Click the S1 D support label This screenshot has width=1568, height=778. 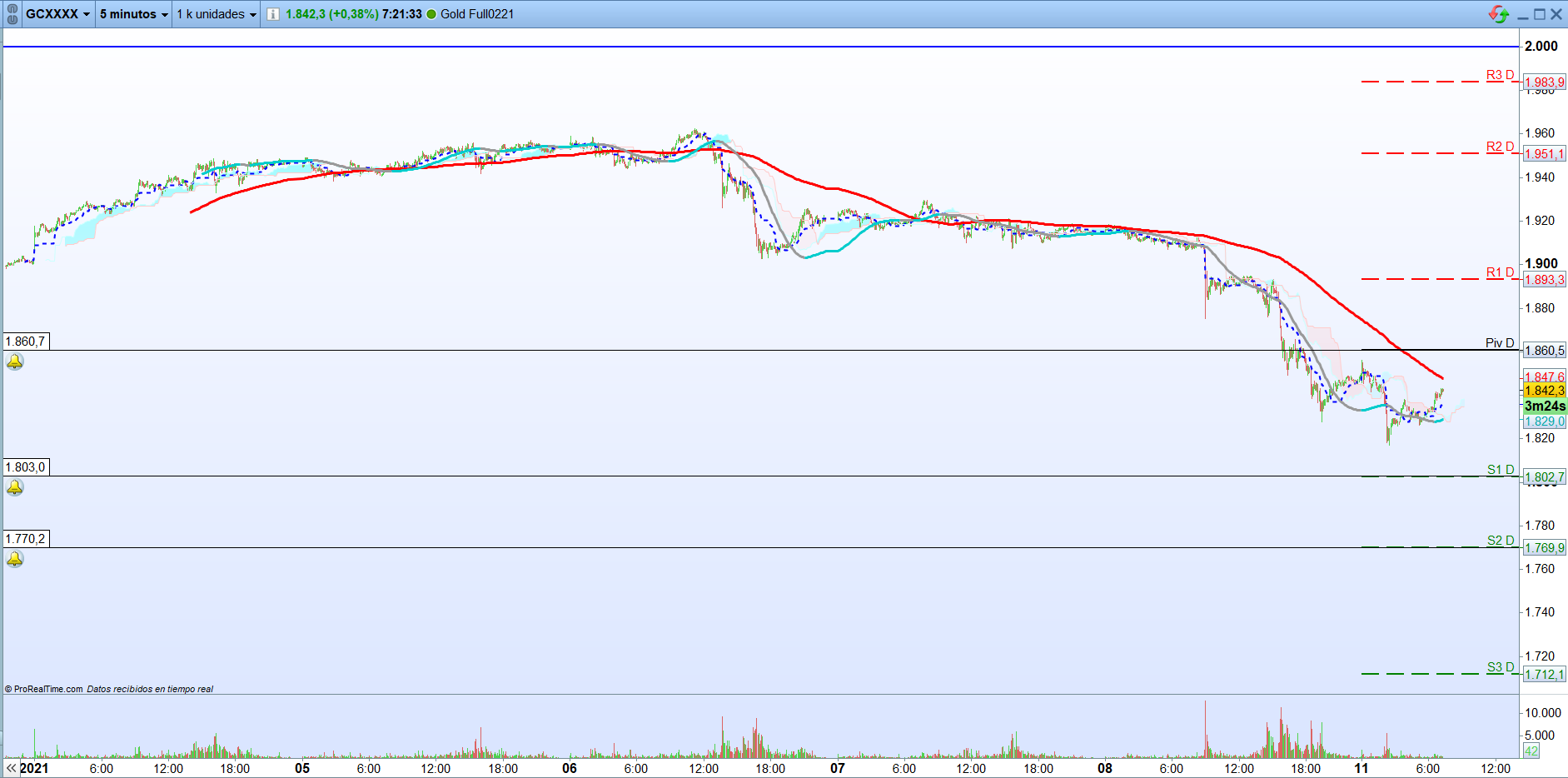1501,470
